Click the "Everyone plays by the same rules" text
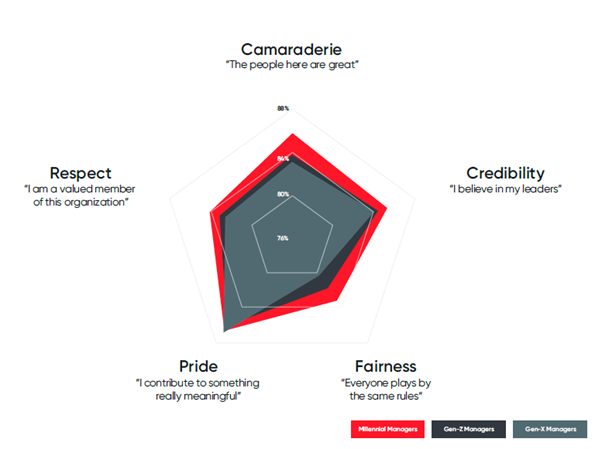Screen dimensions: 602x449 [x=386, y=389]
